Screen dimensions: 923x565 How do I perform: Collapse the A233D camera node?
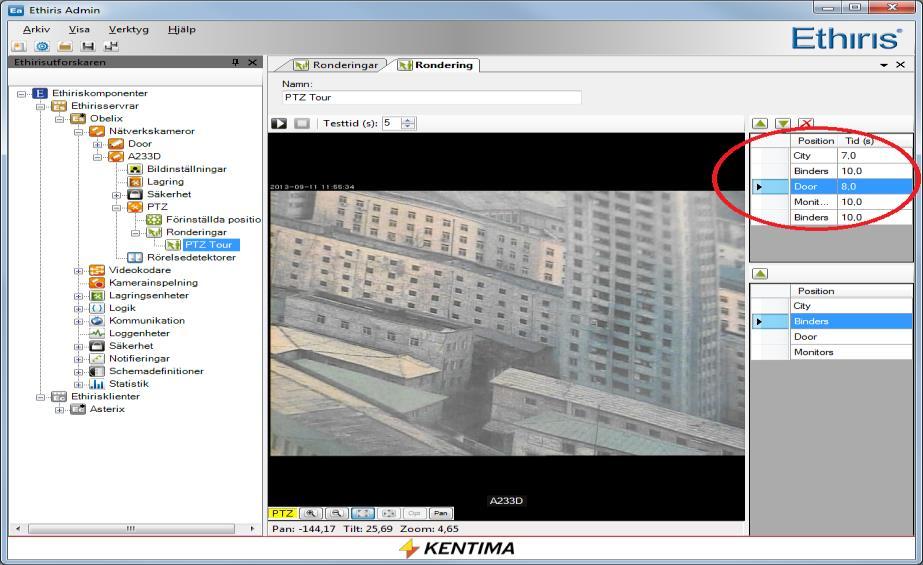[x=97, y=157]
